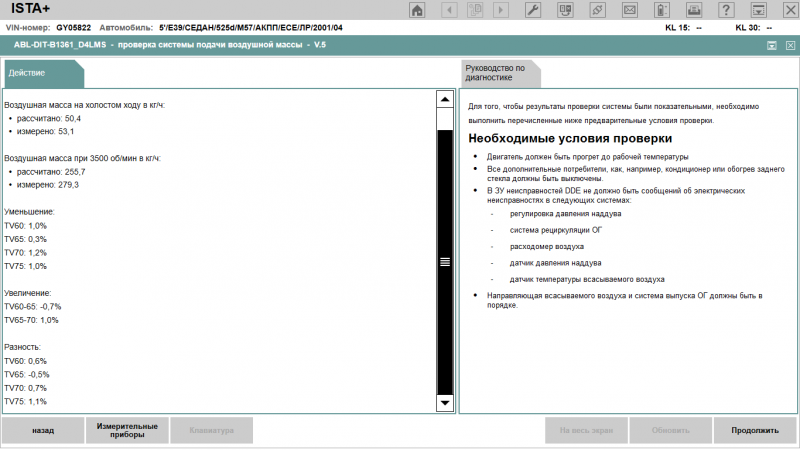Click 'TV75: 1,1%' under Разность
The height and width of the screenshot is (450, 800).
click(x=25, y=402)
